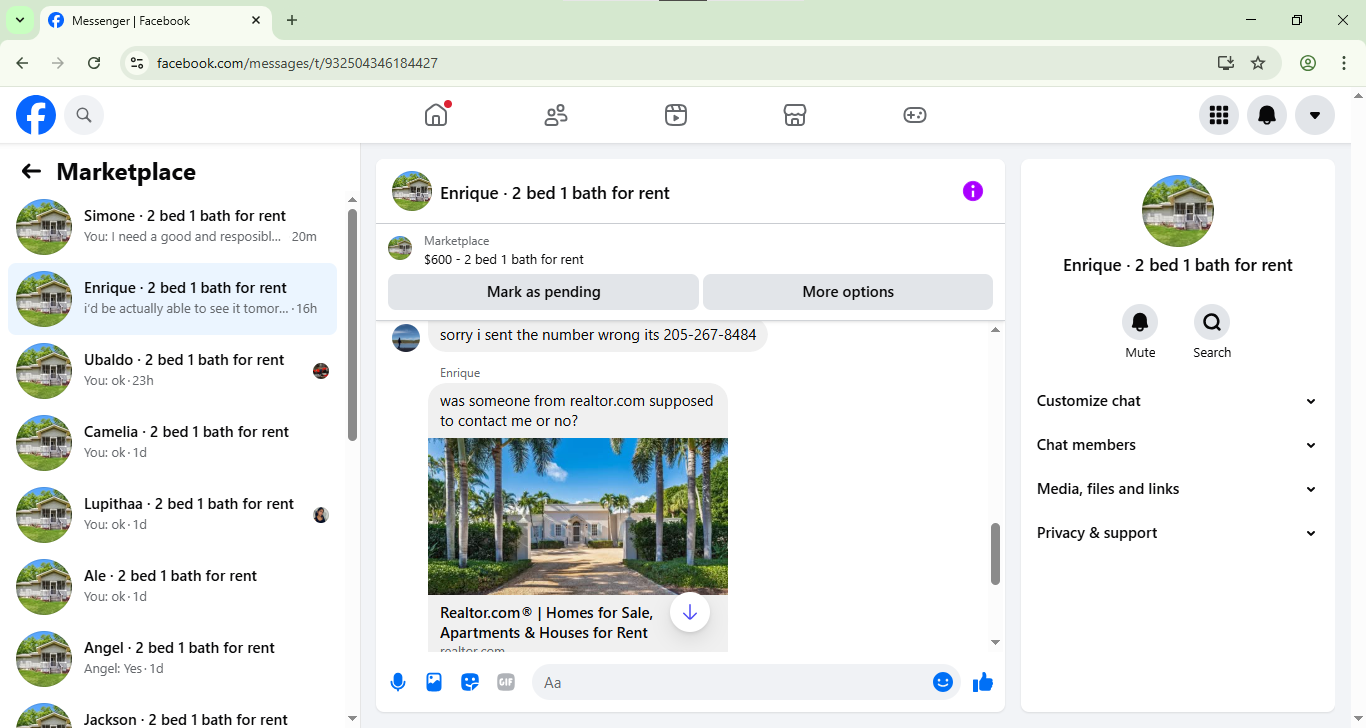Open the Marketplace storefront icon
The image size is (1366, 728).
795,115
